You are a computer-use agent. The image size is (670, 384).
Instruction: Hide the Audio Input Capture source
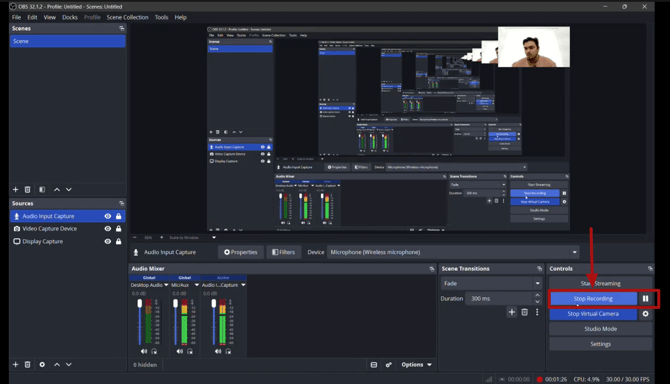(108, 216)
